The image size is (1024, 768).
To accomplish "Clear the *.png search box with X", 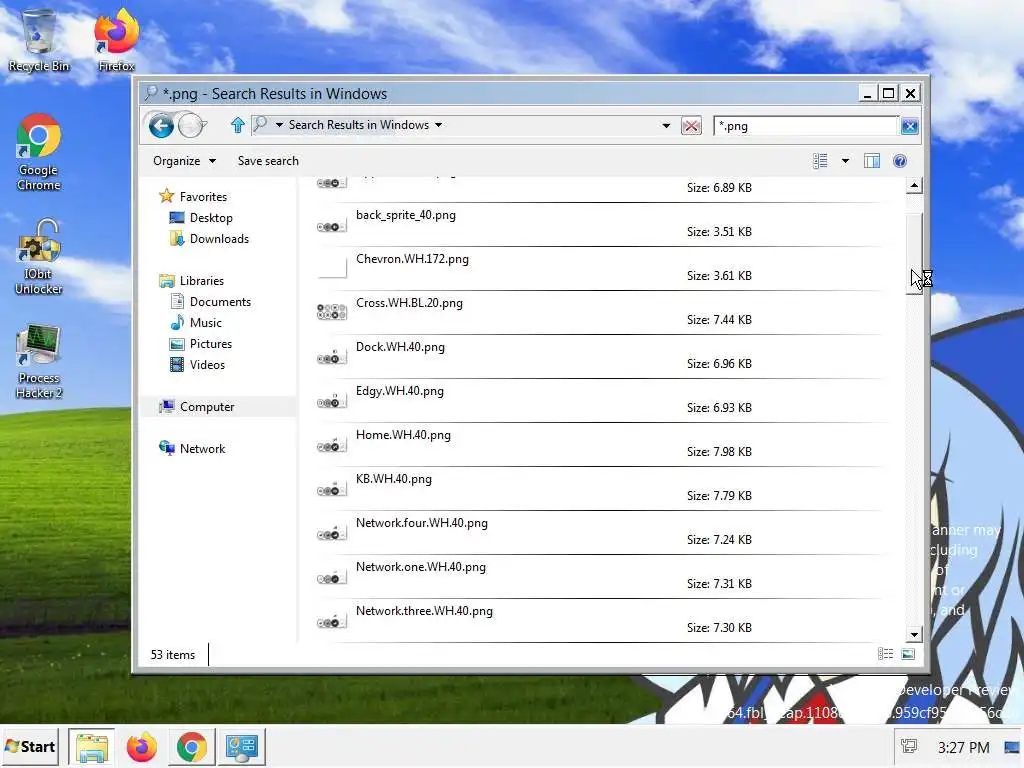I will click(x=910, y=126).
